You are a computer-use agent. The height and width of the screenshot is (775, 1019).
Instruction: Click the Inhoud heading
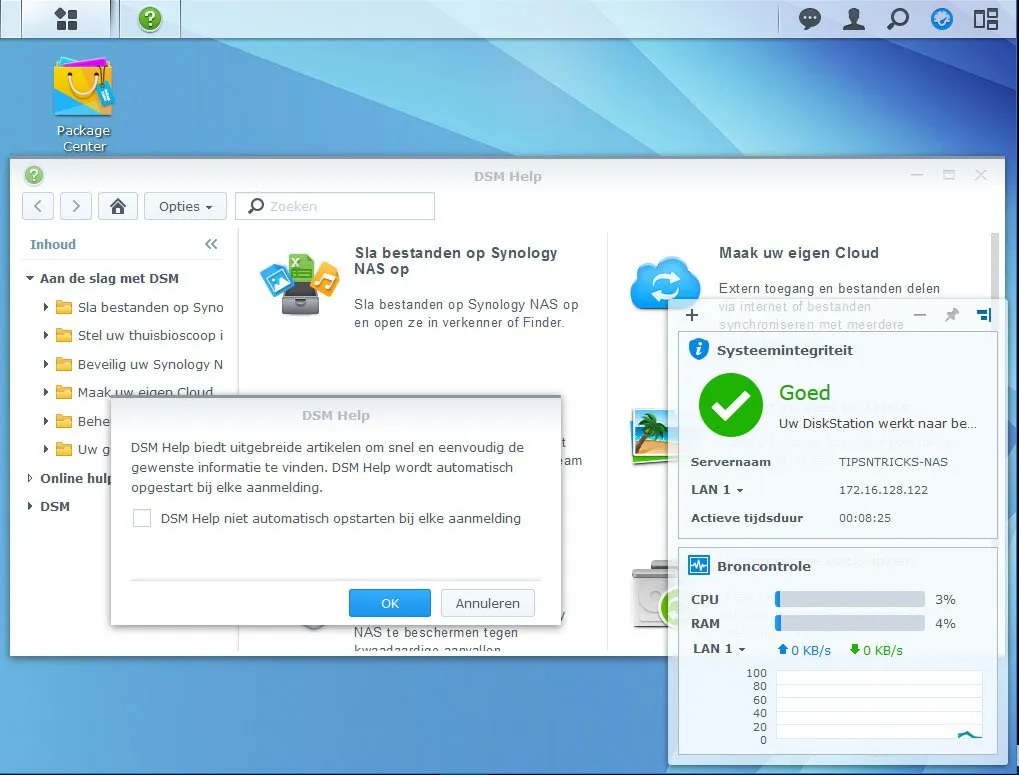pyautogui.click(x=53, y=244)
